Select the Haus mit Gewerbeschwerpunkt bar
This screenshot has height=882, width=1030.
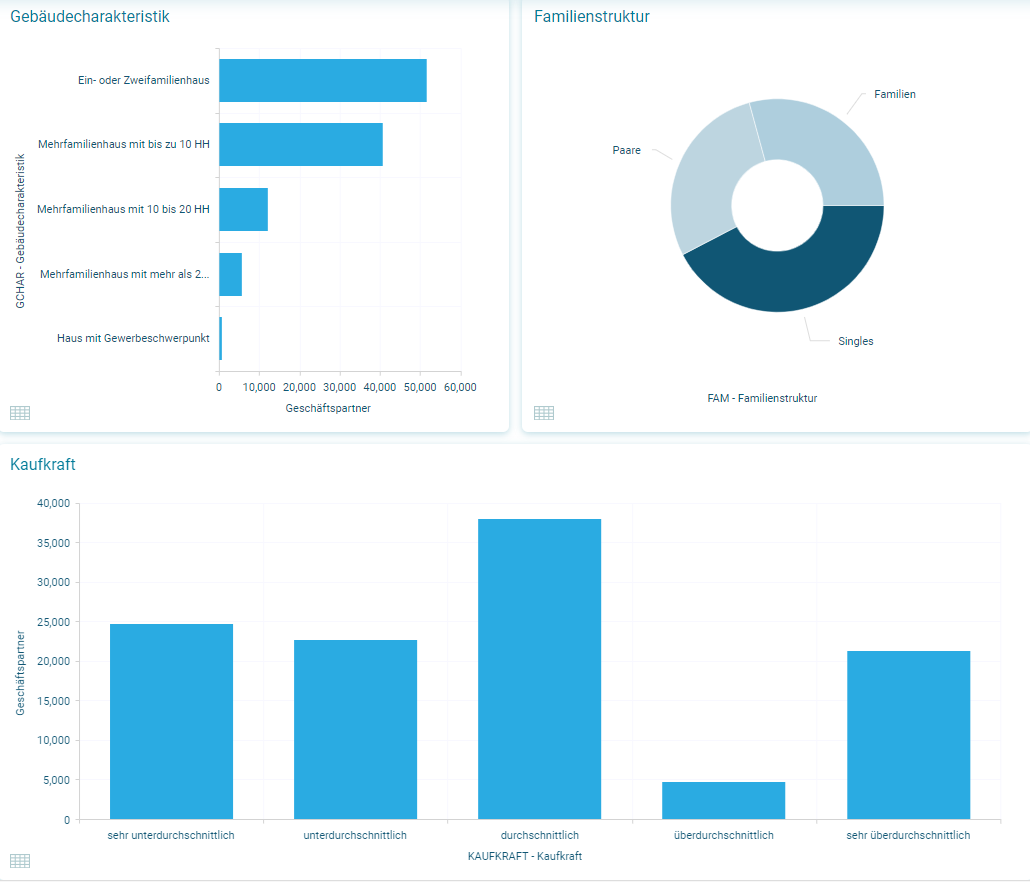221,339
